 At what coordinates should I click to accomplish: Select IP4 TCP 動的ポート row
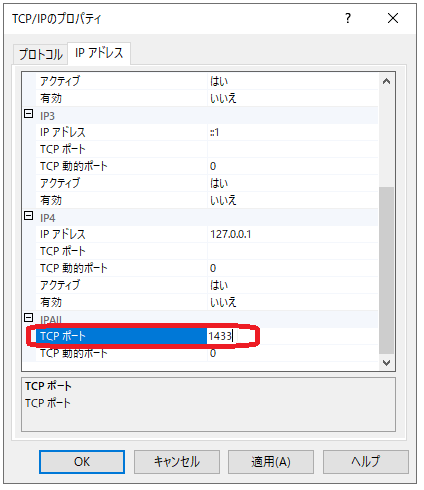click(x=207, y=268)
